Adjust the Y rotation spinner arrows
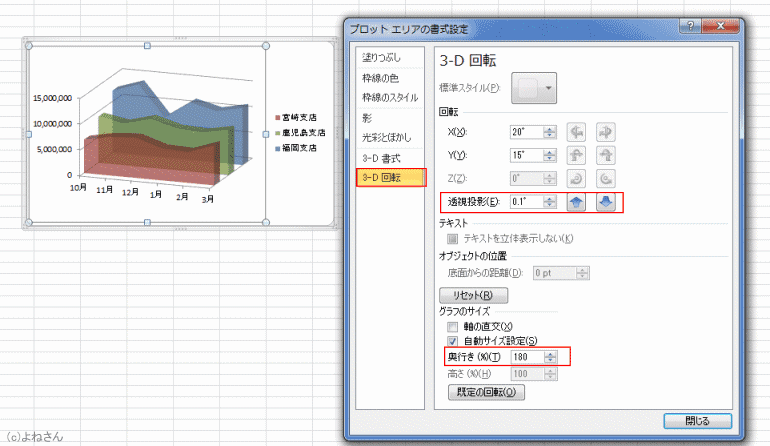This screenshot has width=770, height=446. tap(550, 155)
